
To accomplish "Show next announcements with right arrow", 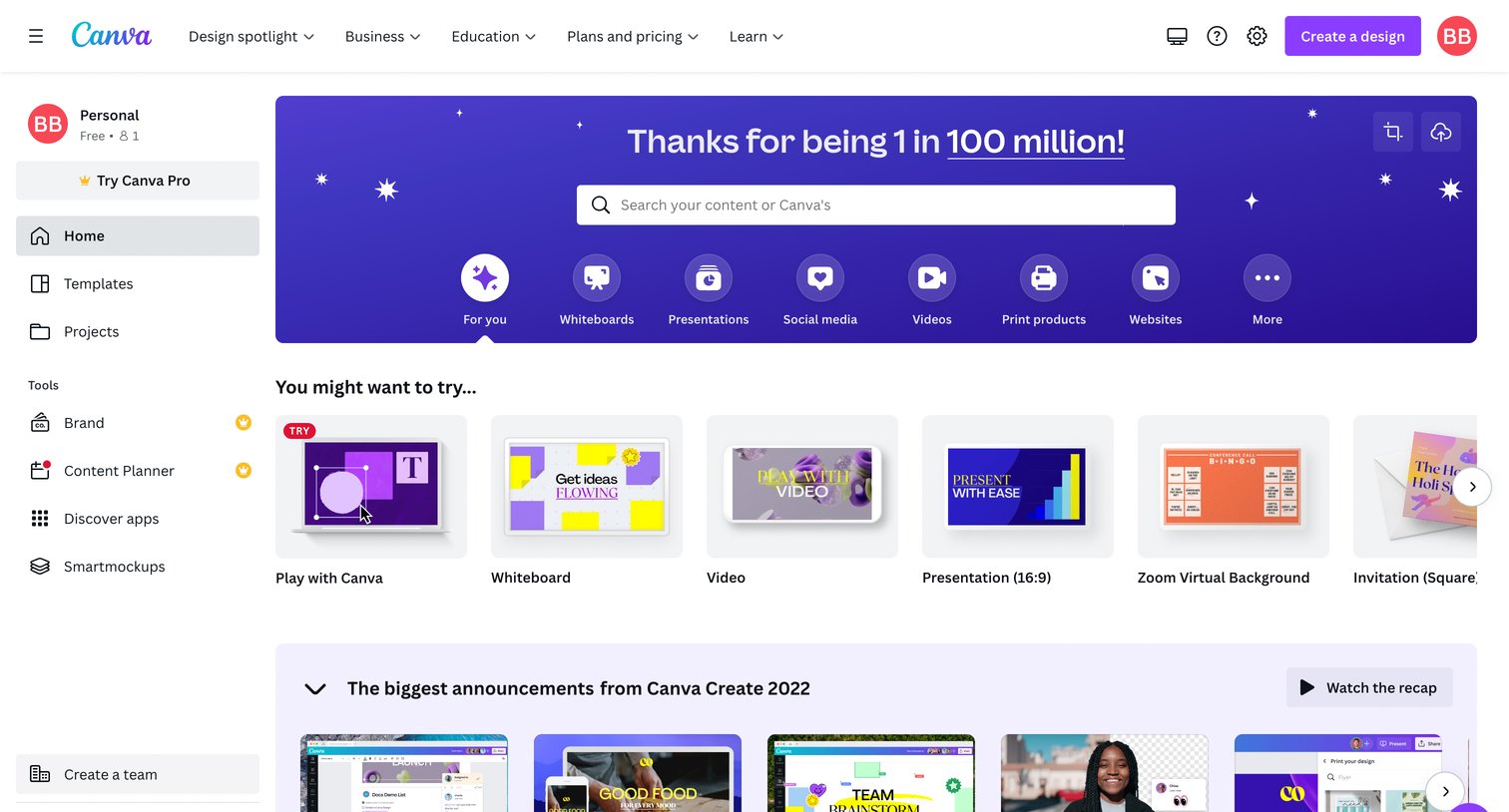I will (1445, 791).
